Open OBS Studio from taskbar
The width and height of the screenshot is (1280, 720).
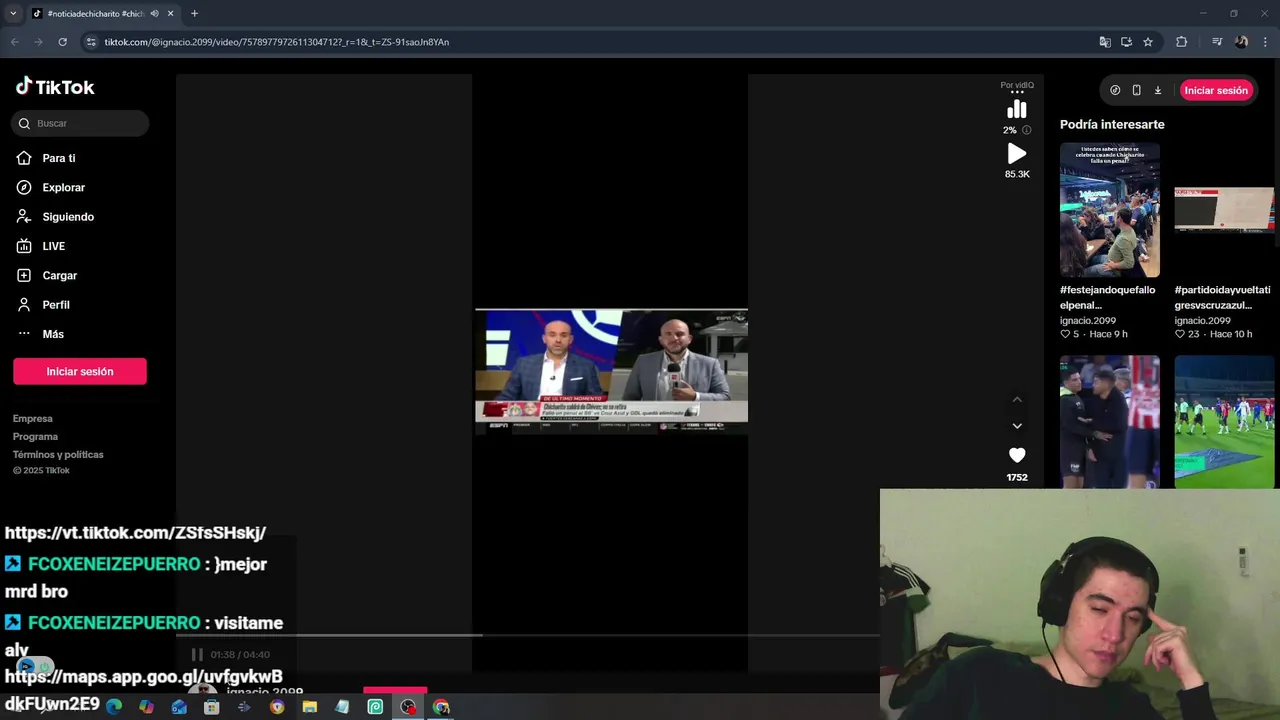(x=408, y=707)
